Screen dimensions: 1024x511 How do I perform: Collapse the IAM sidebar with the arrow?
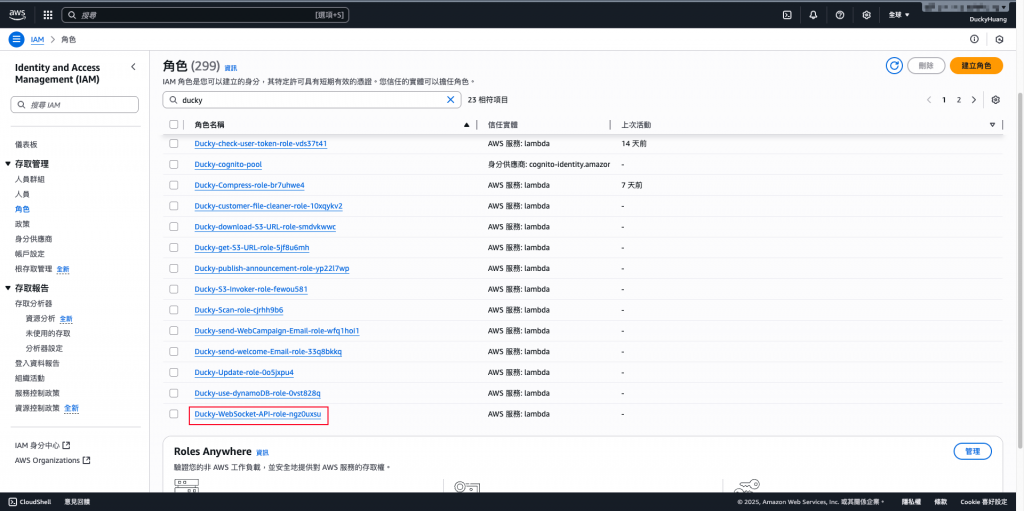(x=133, y=67)
